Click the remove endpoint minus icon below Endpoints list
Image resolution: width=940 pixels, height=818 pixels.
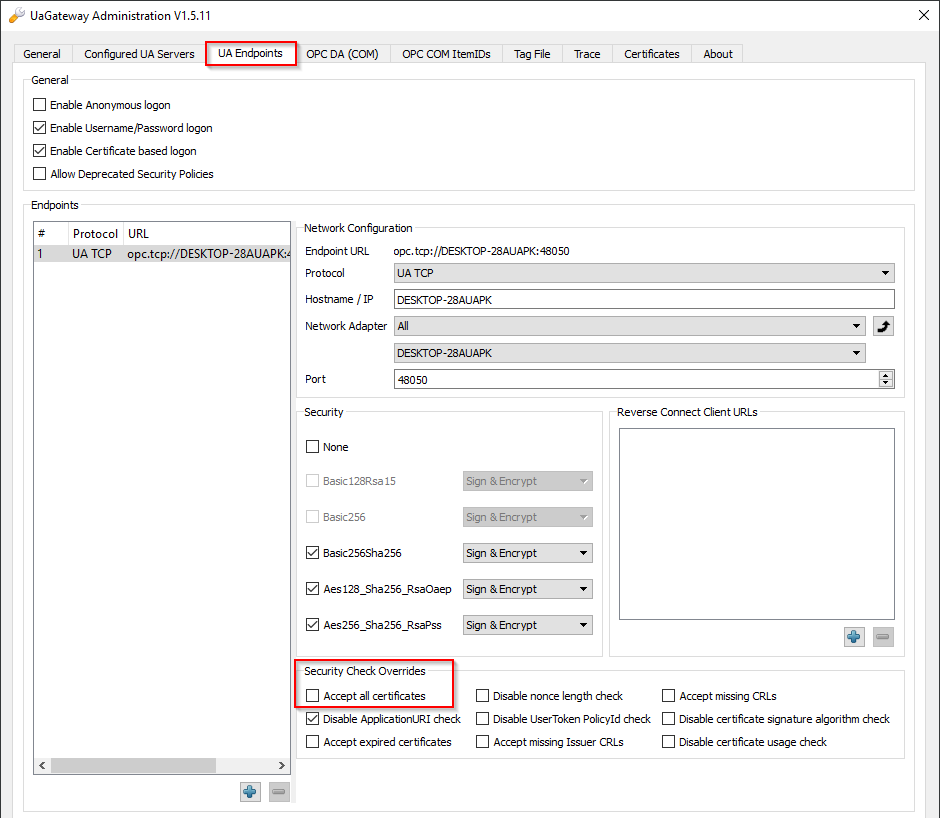click(x=279, y=792)
